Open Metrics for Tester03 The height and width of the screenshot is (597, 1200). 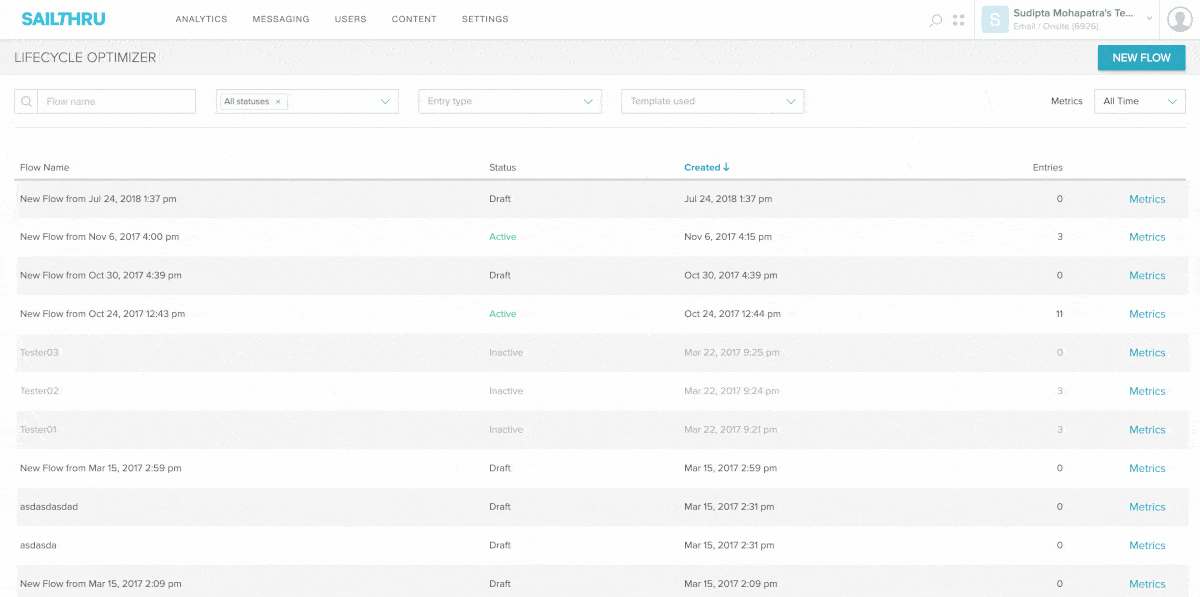click(1147, 353)
